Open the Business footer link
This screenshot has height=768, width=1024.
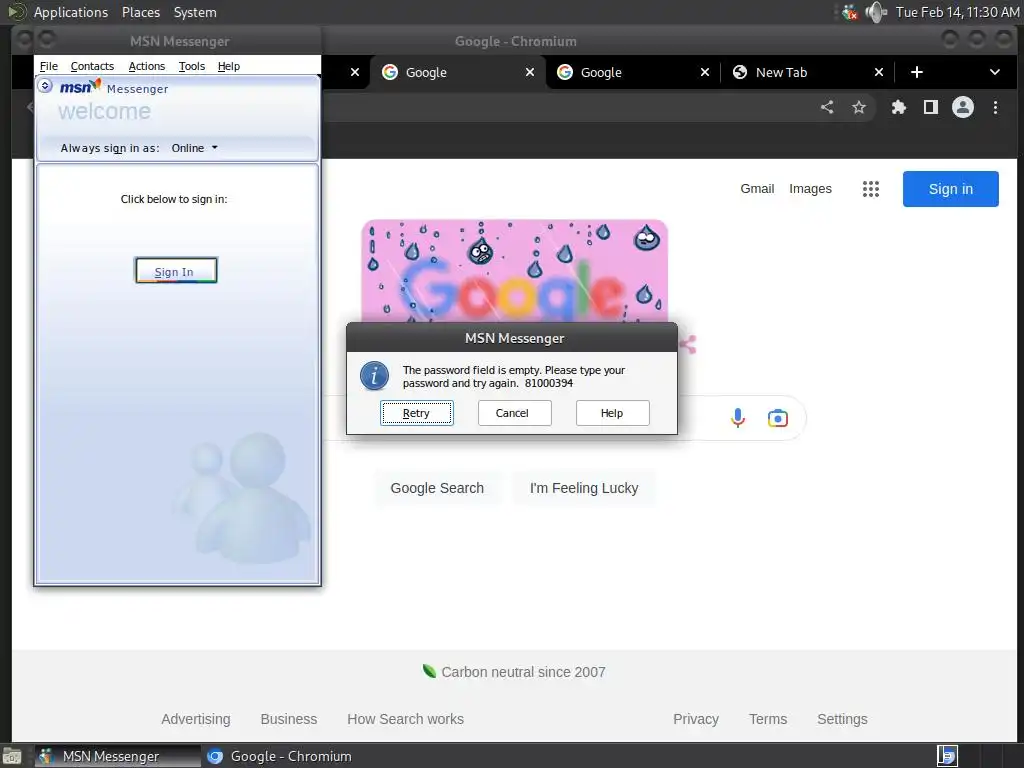[289, 719]
